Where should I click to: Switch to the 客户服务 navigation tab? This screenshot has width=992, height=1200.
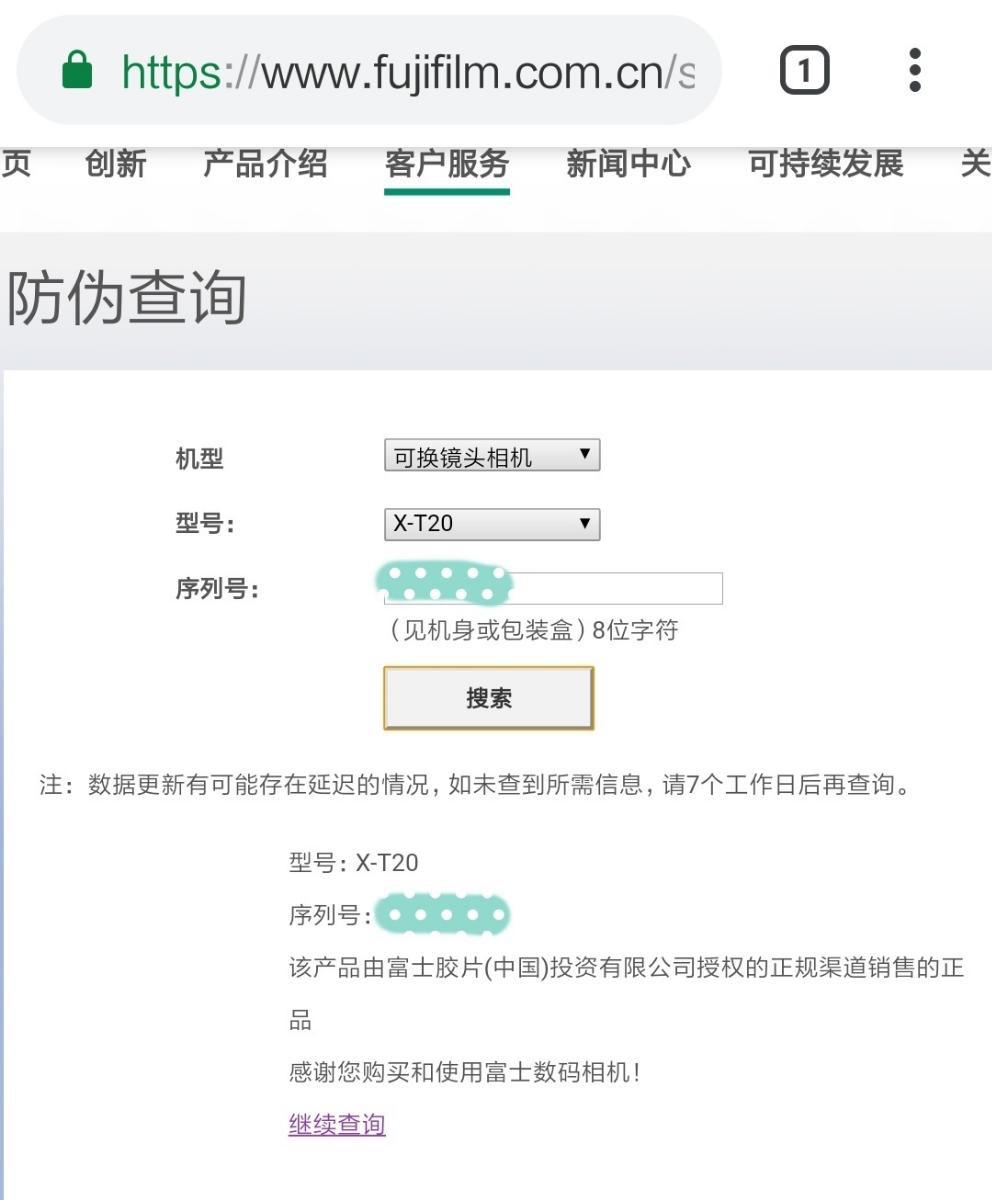pos(446,164)
